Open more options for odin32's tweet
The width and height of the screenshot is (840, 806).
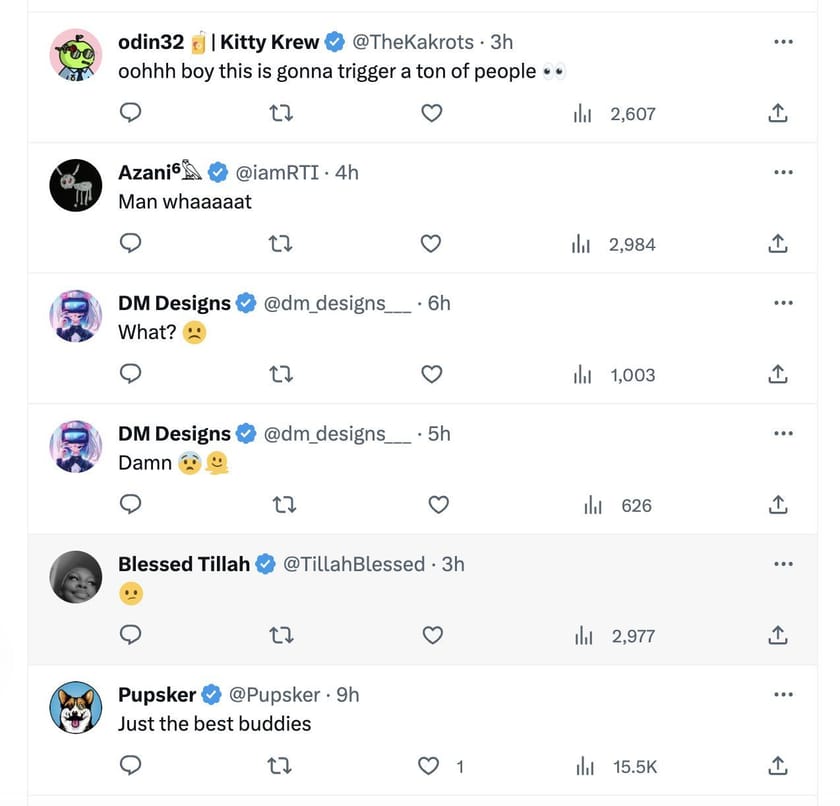click(782, 42)
